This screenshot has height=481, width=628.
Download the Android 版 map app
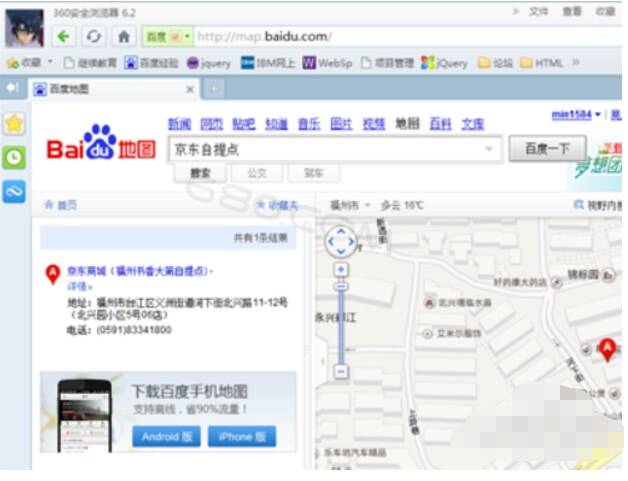tap(166, 437)
